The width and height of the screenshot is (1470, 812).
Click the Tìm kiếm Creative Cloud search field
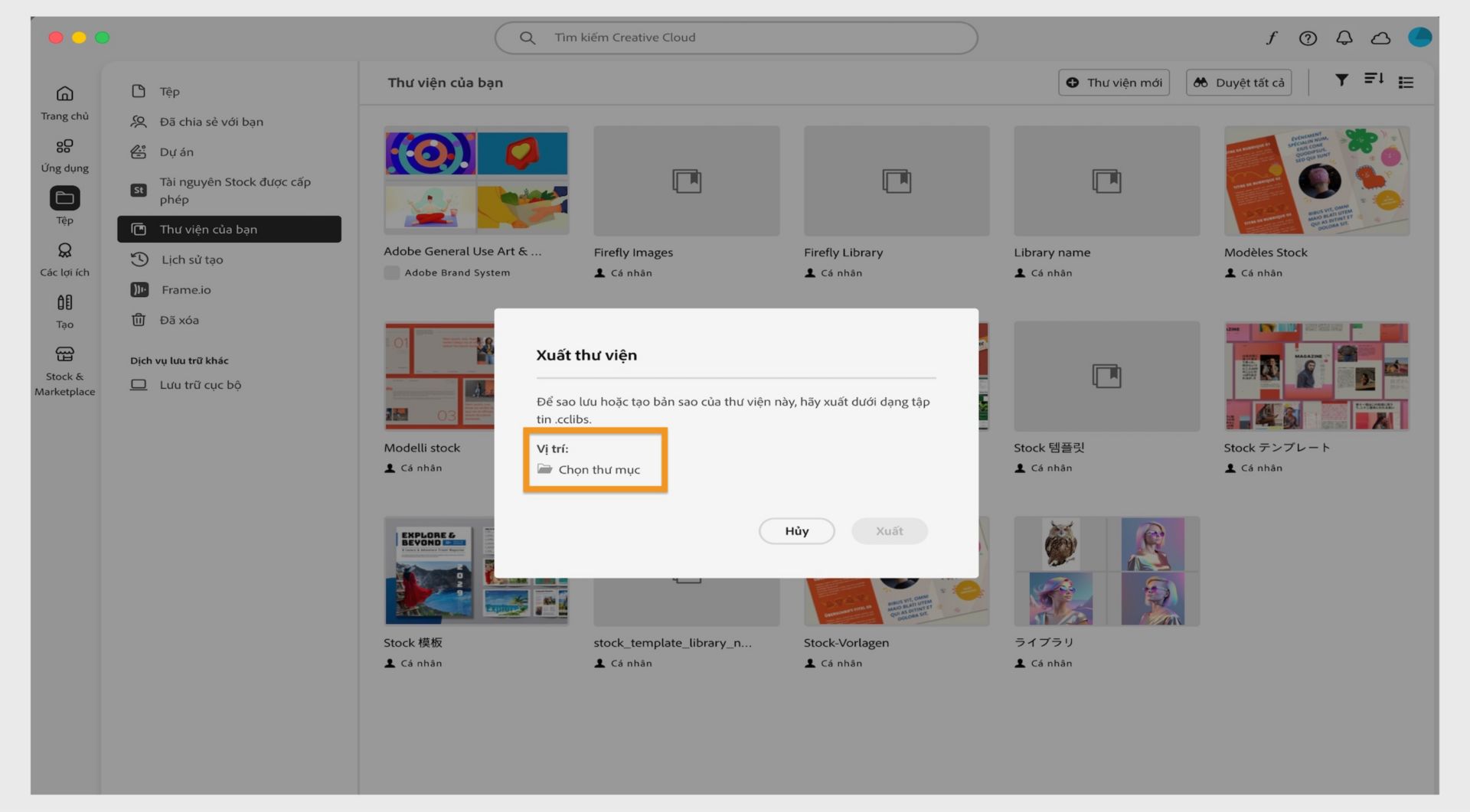tap(736, 38)
